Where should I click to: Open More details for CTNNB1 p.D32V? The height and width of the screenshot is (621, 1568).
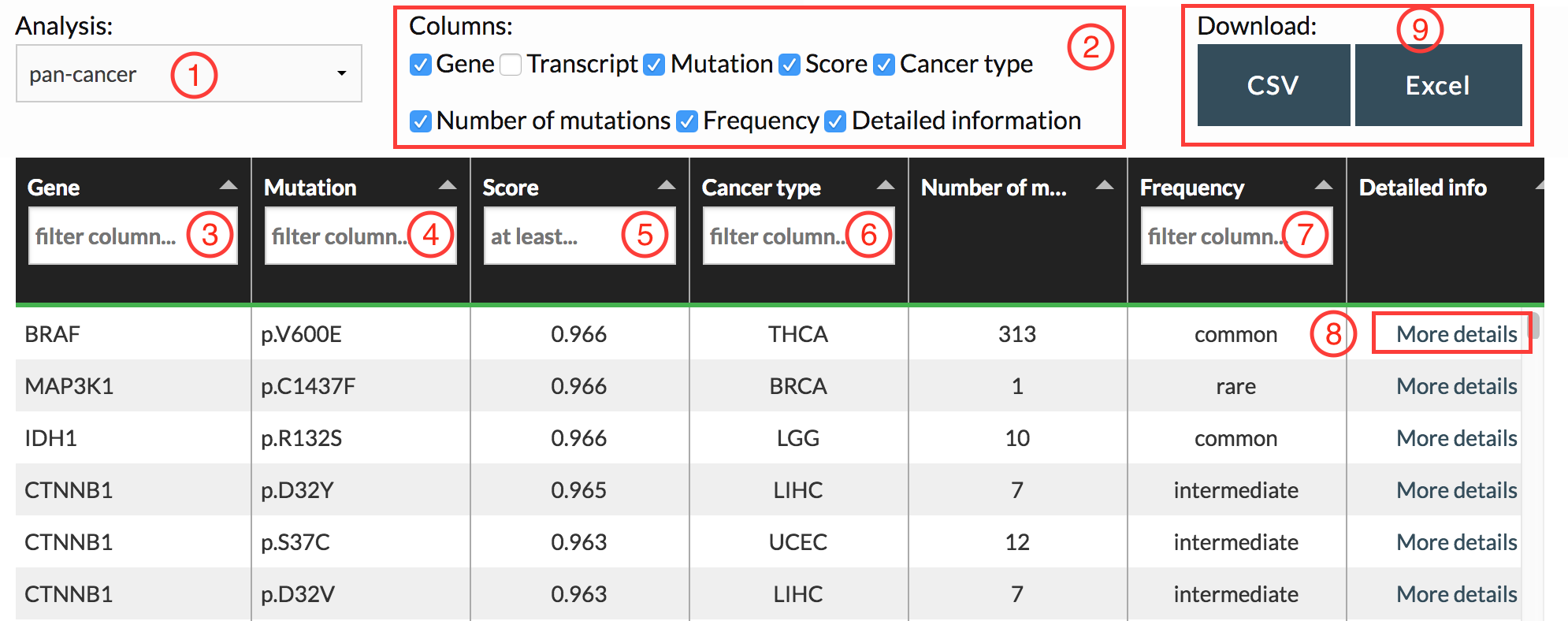point(1456,594)
